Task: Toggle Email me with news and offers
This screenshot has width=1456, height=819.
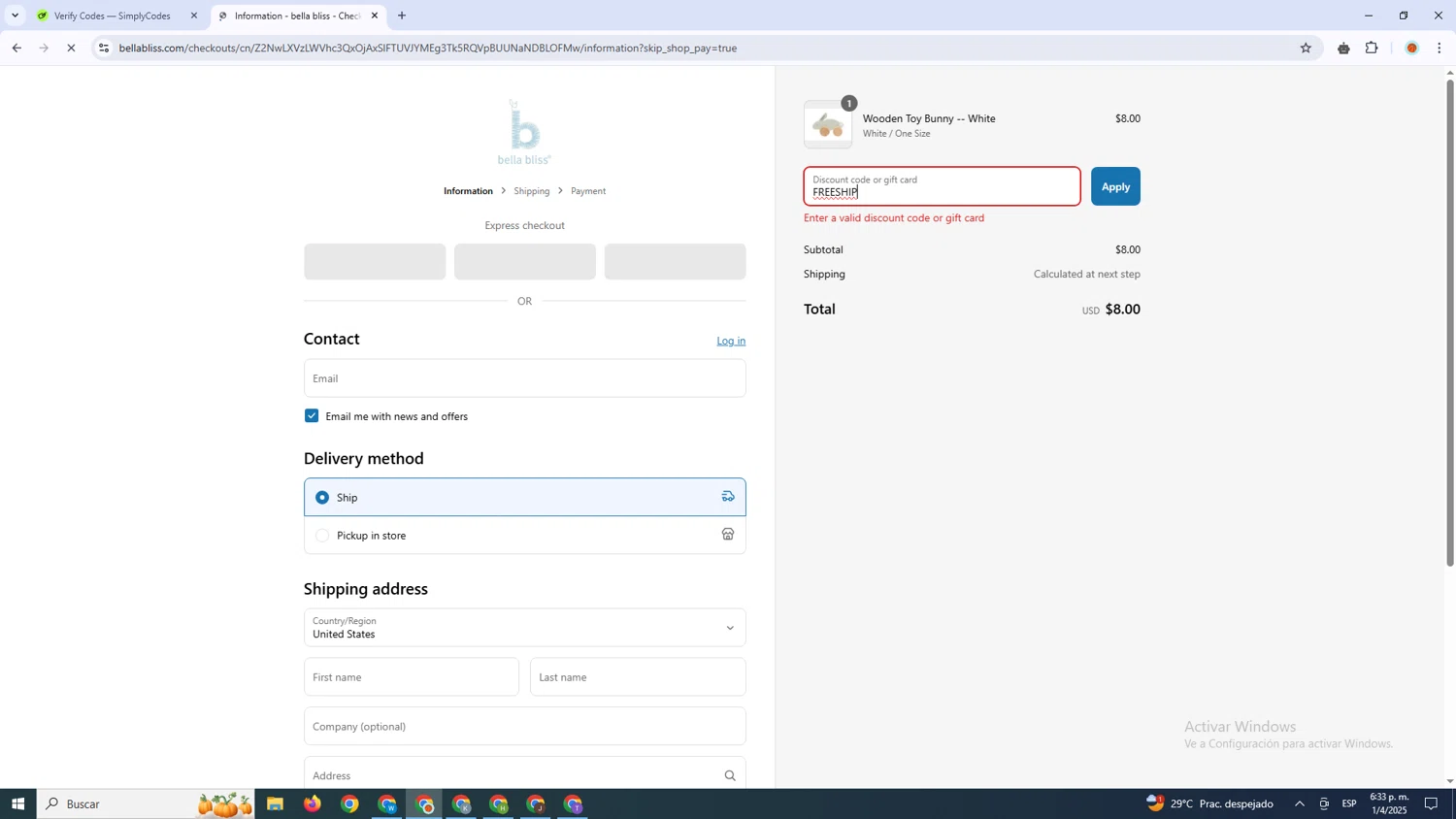Action: (312, 416)
